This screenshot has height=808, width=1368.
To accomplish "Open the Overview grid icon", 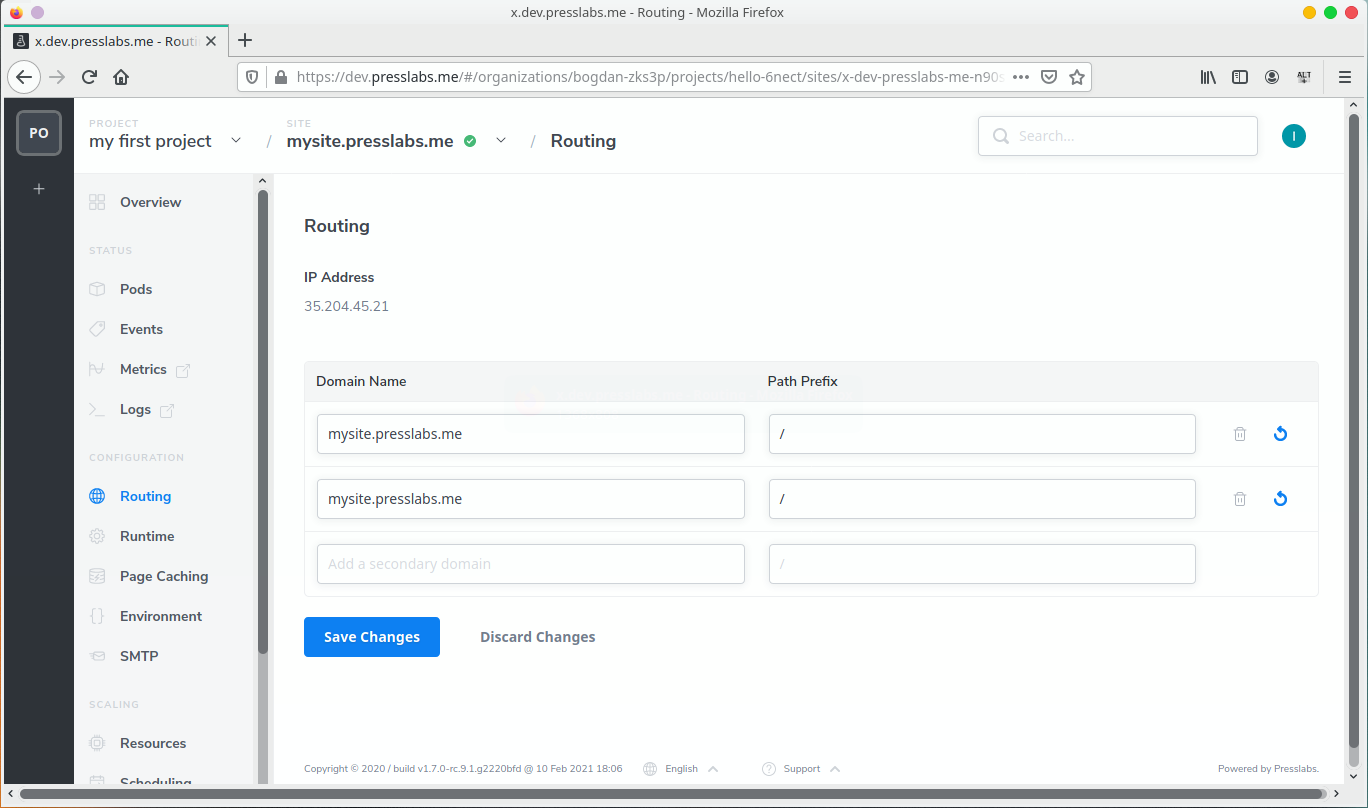I will [97, 202].
